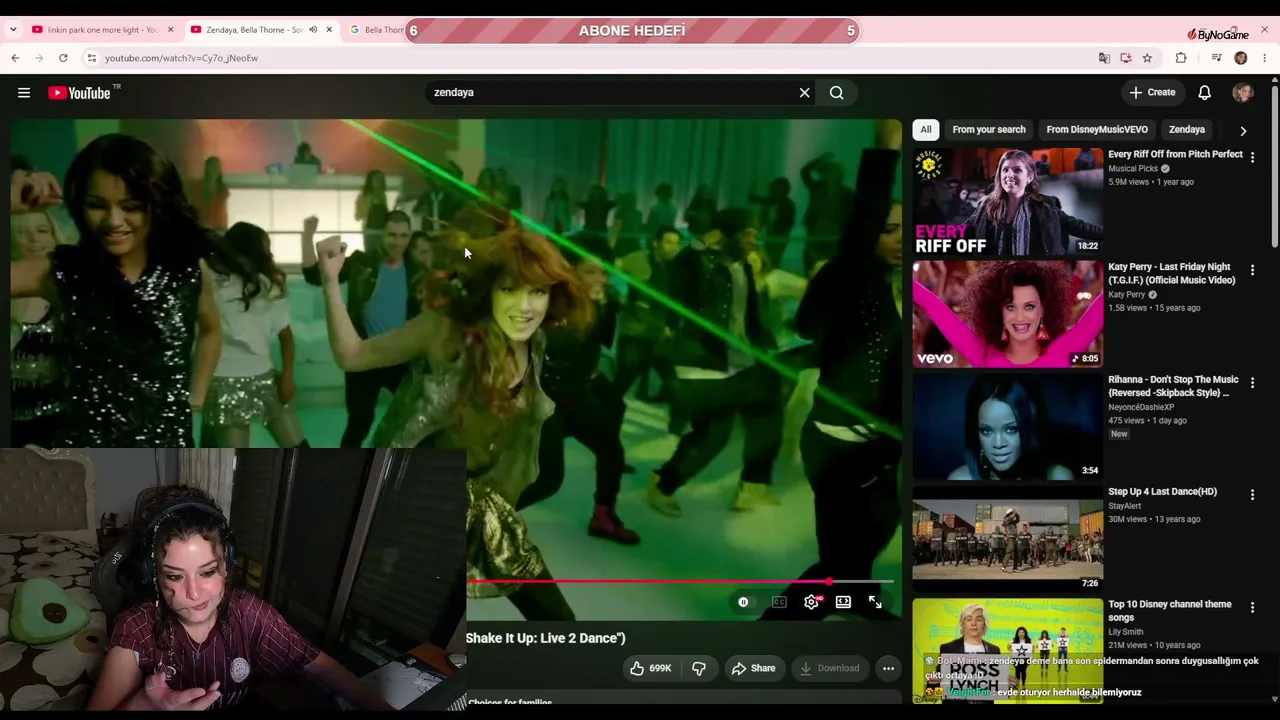
Task: View site information icon in address bar
Action: (91, 58)
